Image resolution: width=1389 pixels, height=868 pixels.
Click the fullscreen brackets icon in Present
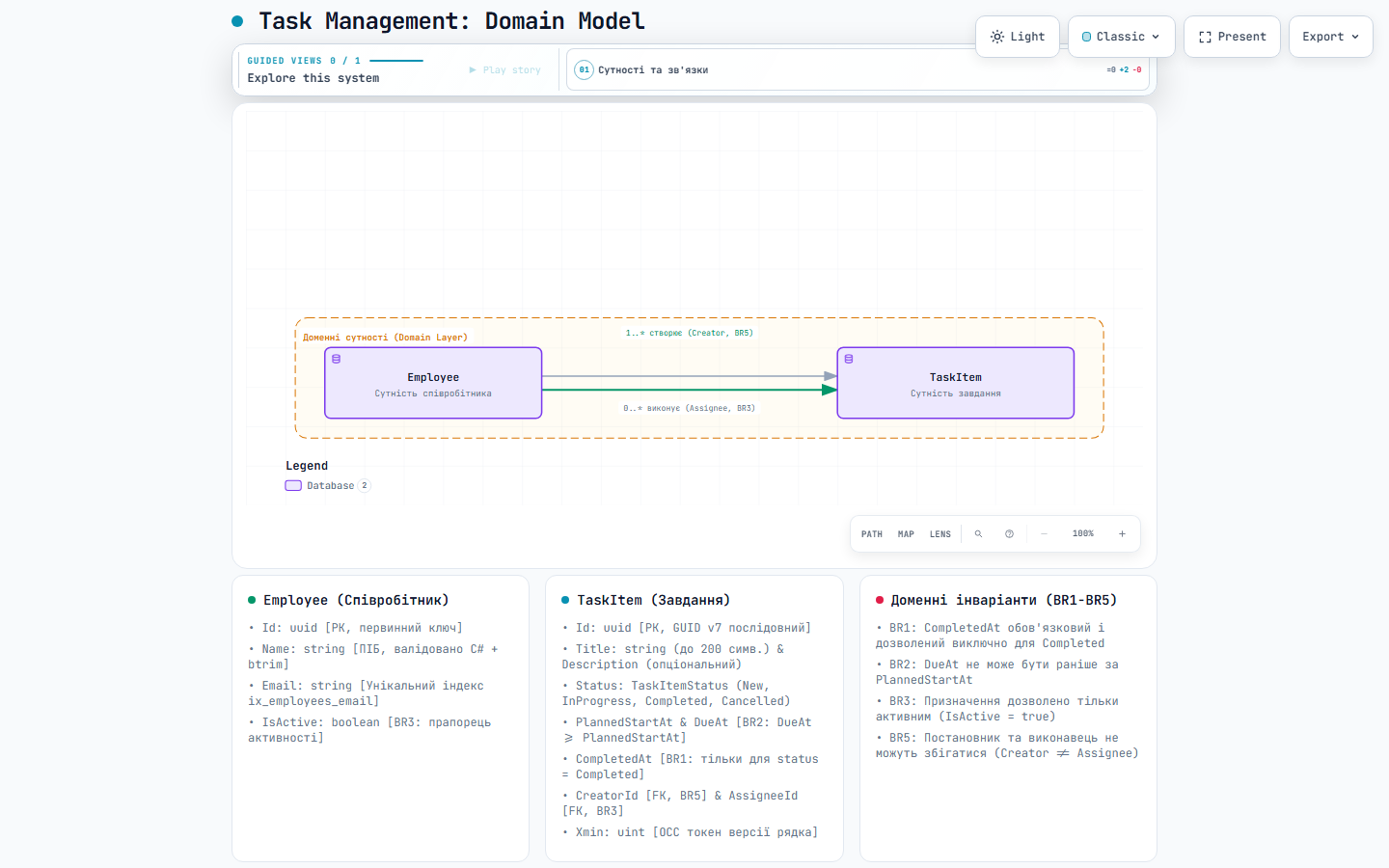pyautogui.click(x=1205, y=37)
